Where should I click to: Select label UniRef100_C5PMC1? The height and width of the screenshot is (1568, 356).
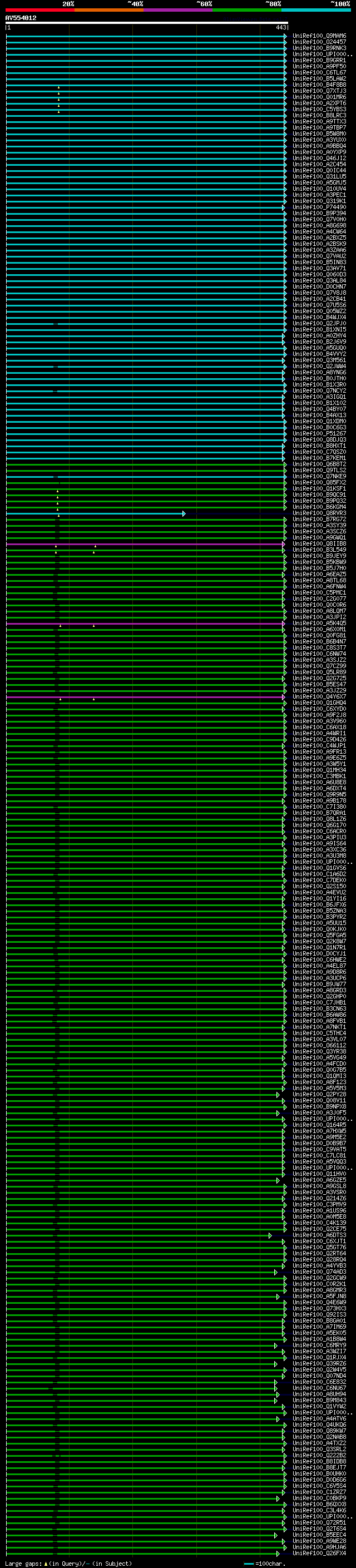click(319, 592)
